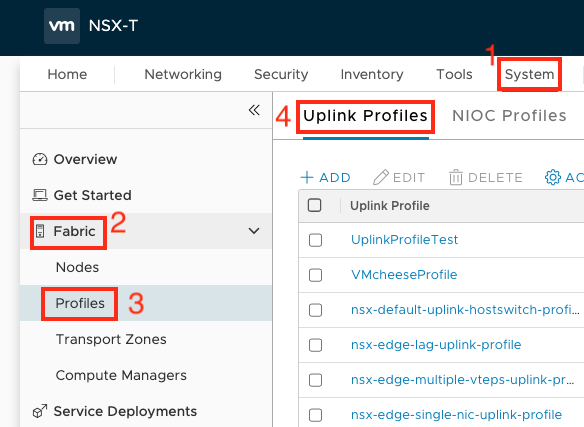Click the NSX-T product title

point(114,26)
